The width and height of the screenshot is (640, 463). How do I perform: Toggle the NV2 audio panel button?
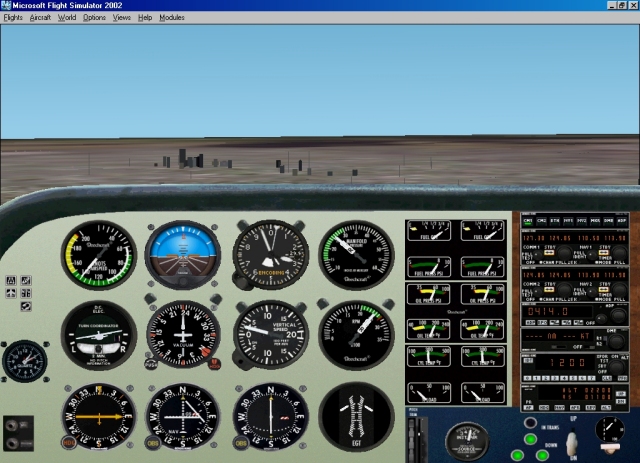pos(582,221)
